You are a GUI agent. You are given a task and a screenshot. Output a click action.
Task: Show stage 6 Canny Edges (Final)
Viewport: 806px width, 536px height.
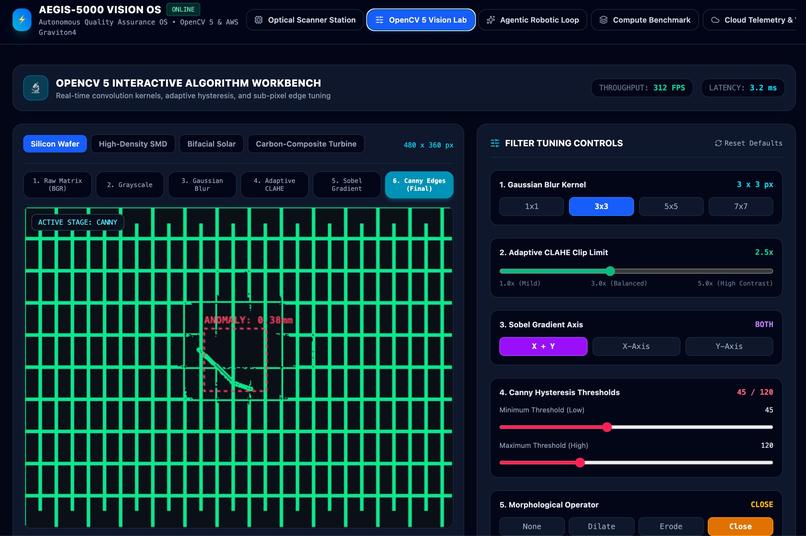tap(419, 184)
